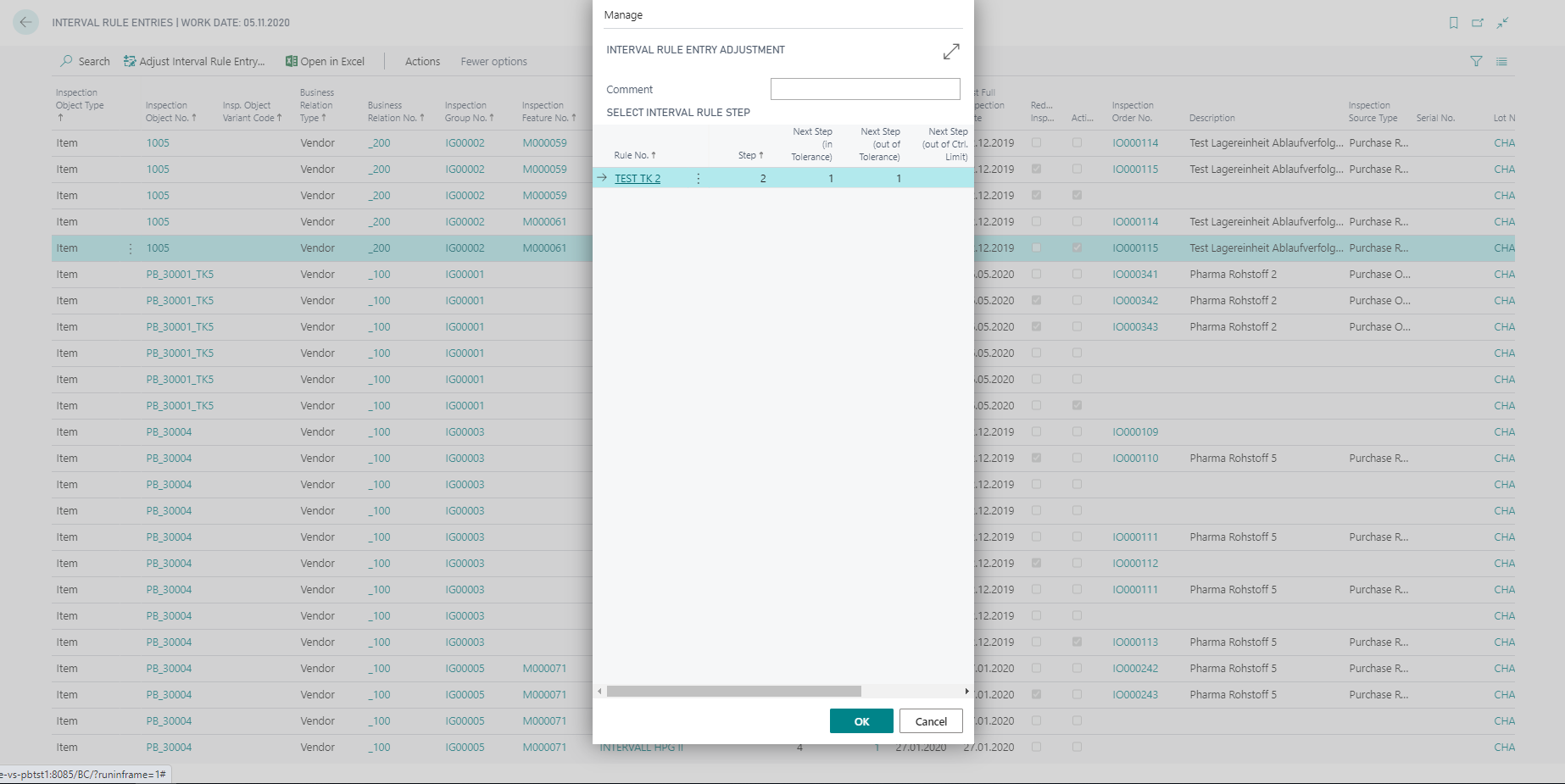Sort by Rule No. column header

(x=635, y=155)
